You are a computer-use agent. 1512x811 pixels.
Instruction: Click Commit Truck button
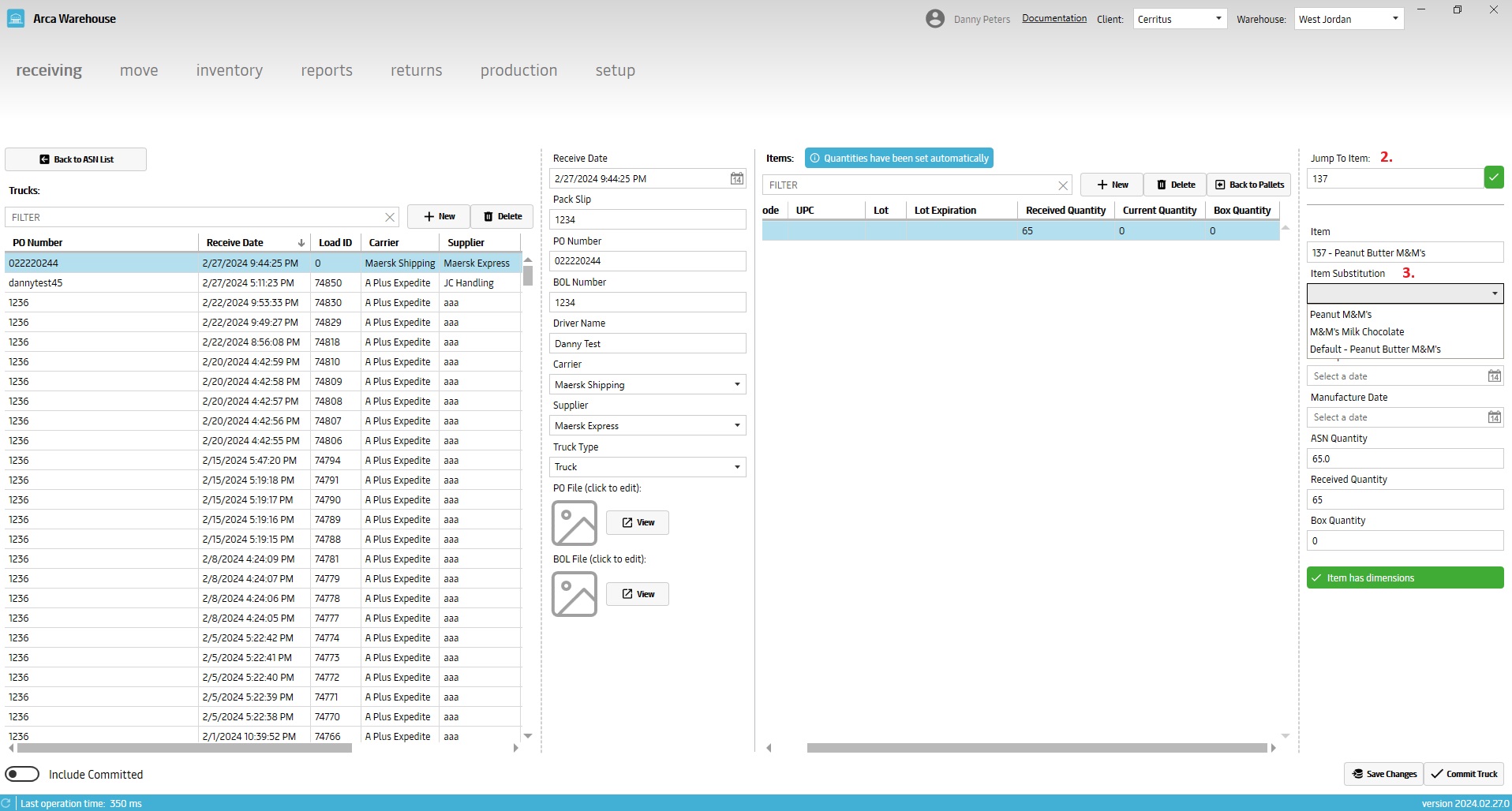pos(1464,774)
